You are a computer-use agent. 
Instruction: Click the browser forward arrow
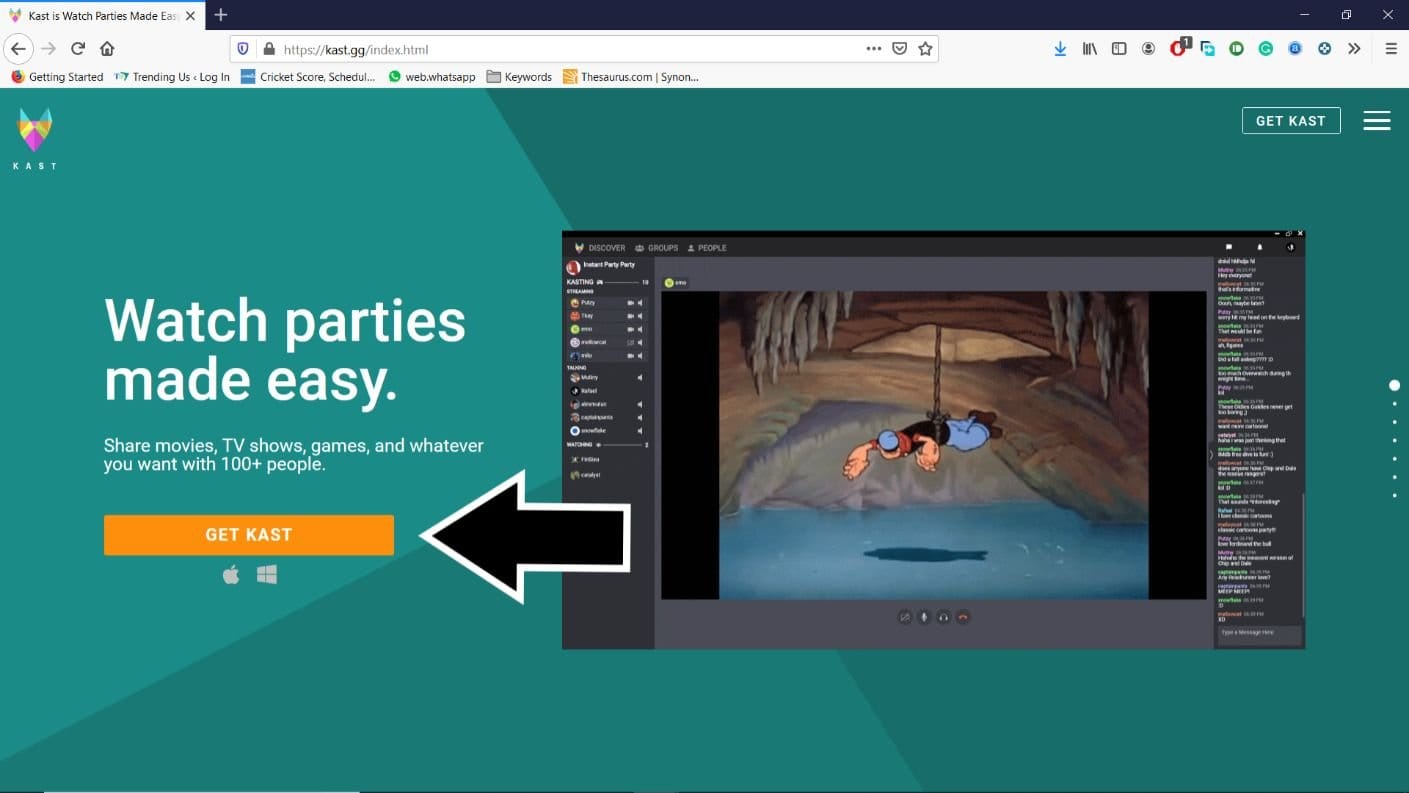pyautogui.click(x=48, y=49)
